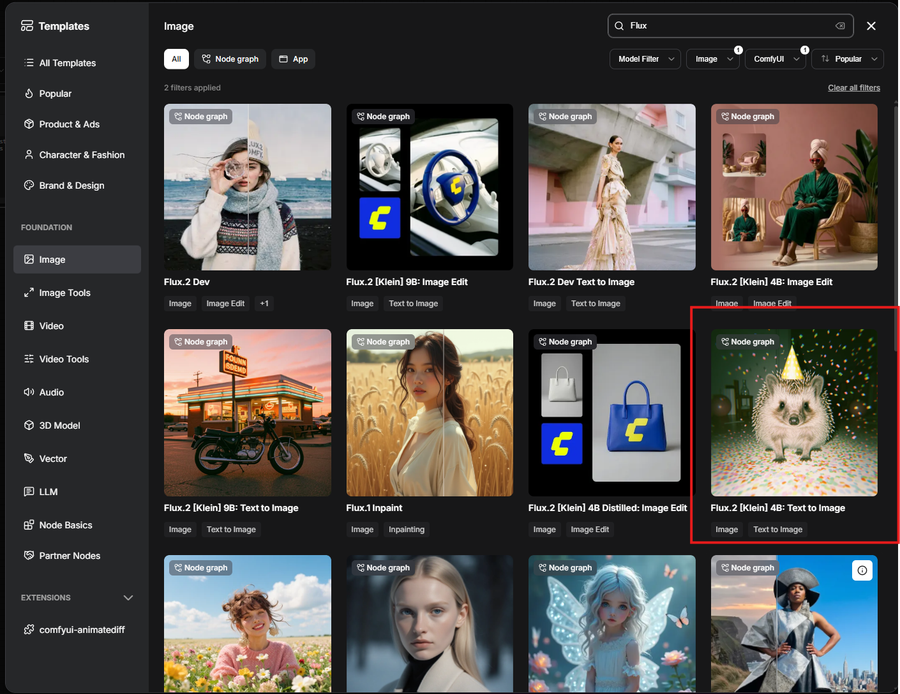Switch to the All filter tab
900x694 pixels.
click(176, 59)
